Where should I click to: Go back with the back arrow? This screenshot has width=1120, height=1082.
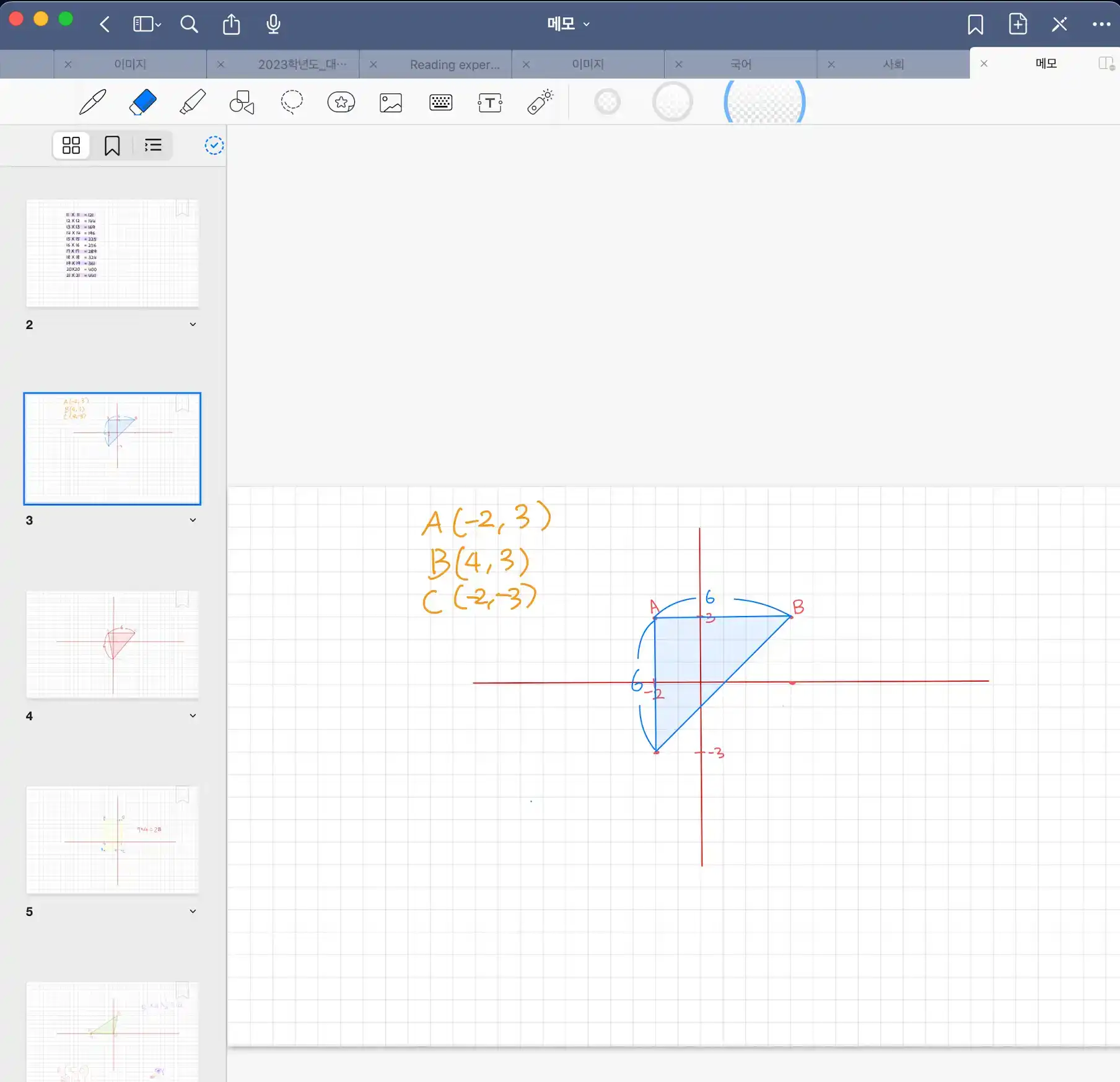(x=105, y=24)
